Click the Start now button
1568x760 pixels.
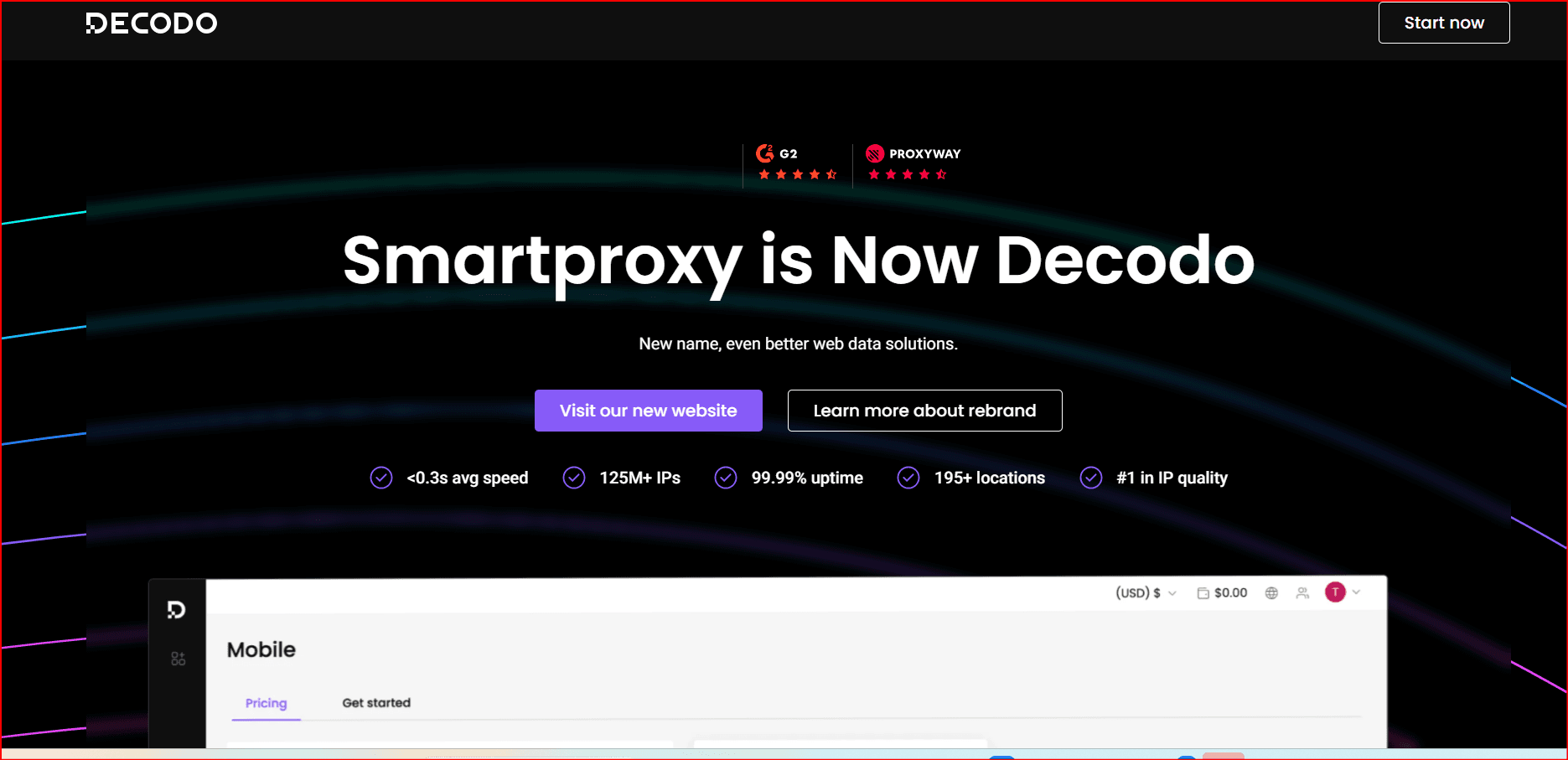(1443, 23)
